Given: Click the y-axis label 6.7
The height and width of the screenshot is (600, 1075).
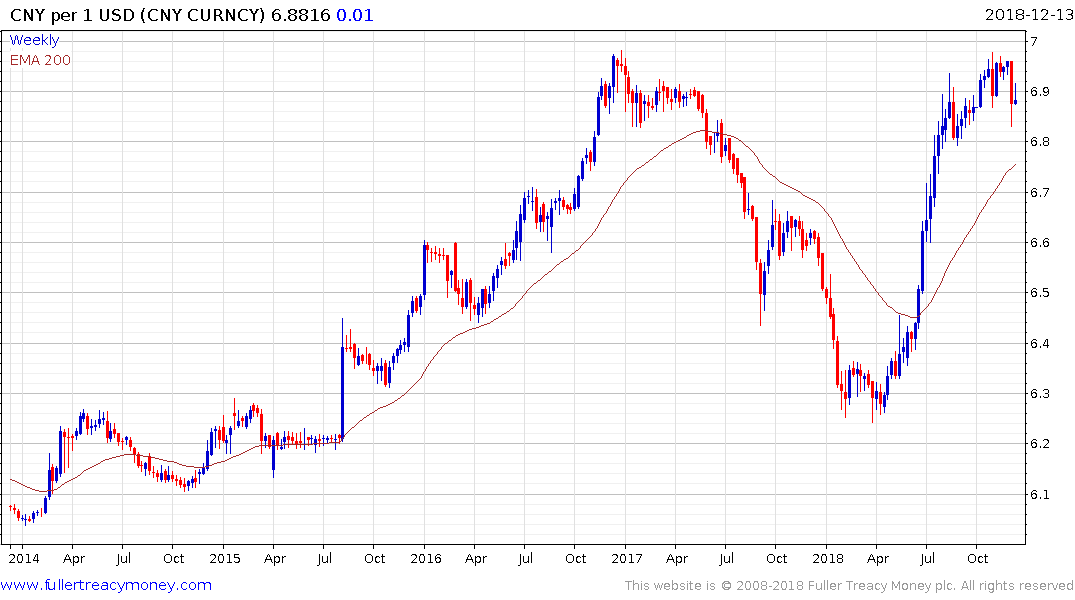Looking at the screenshot, I should pyautogui.click(x=1040, y=192).
